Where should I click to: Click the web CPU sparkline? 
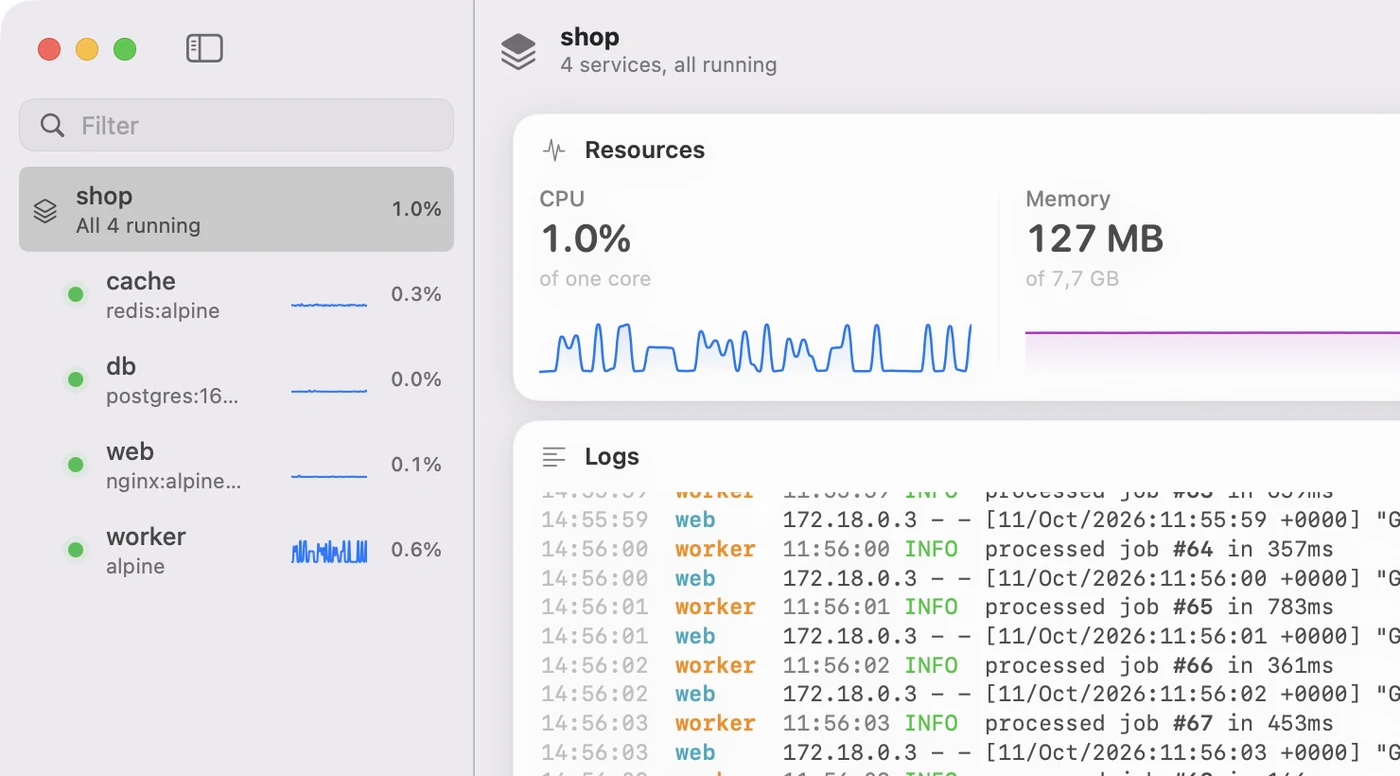coord(329,475)
